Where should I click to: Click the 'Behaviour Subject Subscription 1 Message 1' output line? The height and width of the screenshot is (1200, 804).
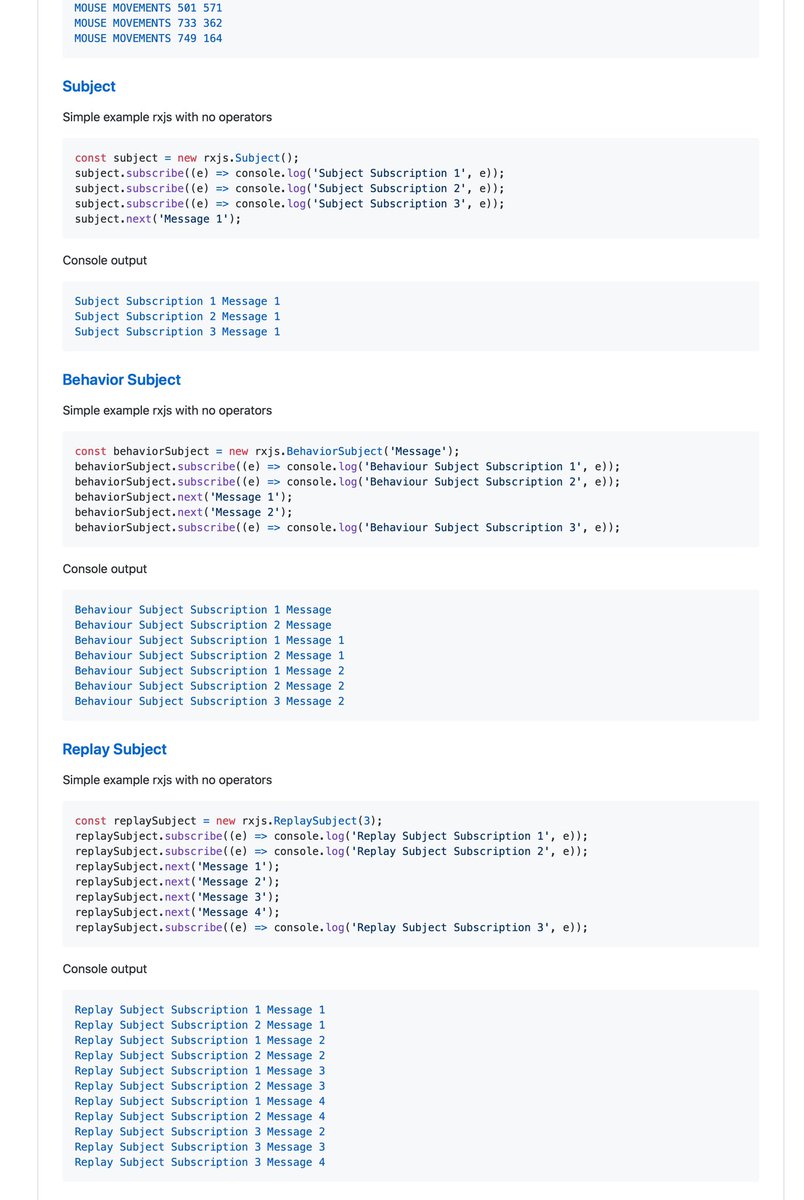[x=210, y=640]
